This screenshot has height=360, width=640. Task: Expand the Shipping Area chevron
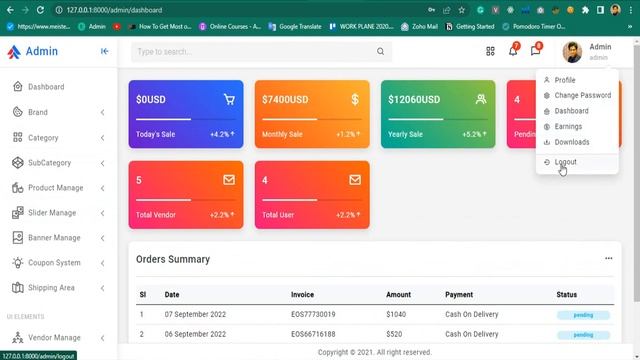click(102, 288)
